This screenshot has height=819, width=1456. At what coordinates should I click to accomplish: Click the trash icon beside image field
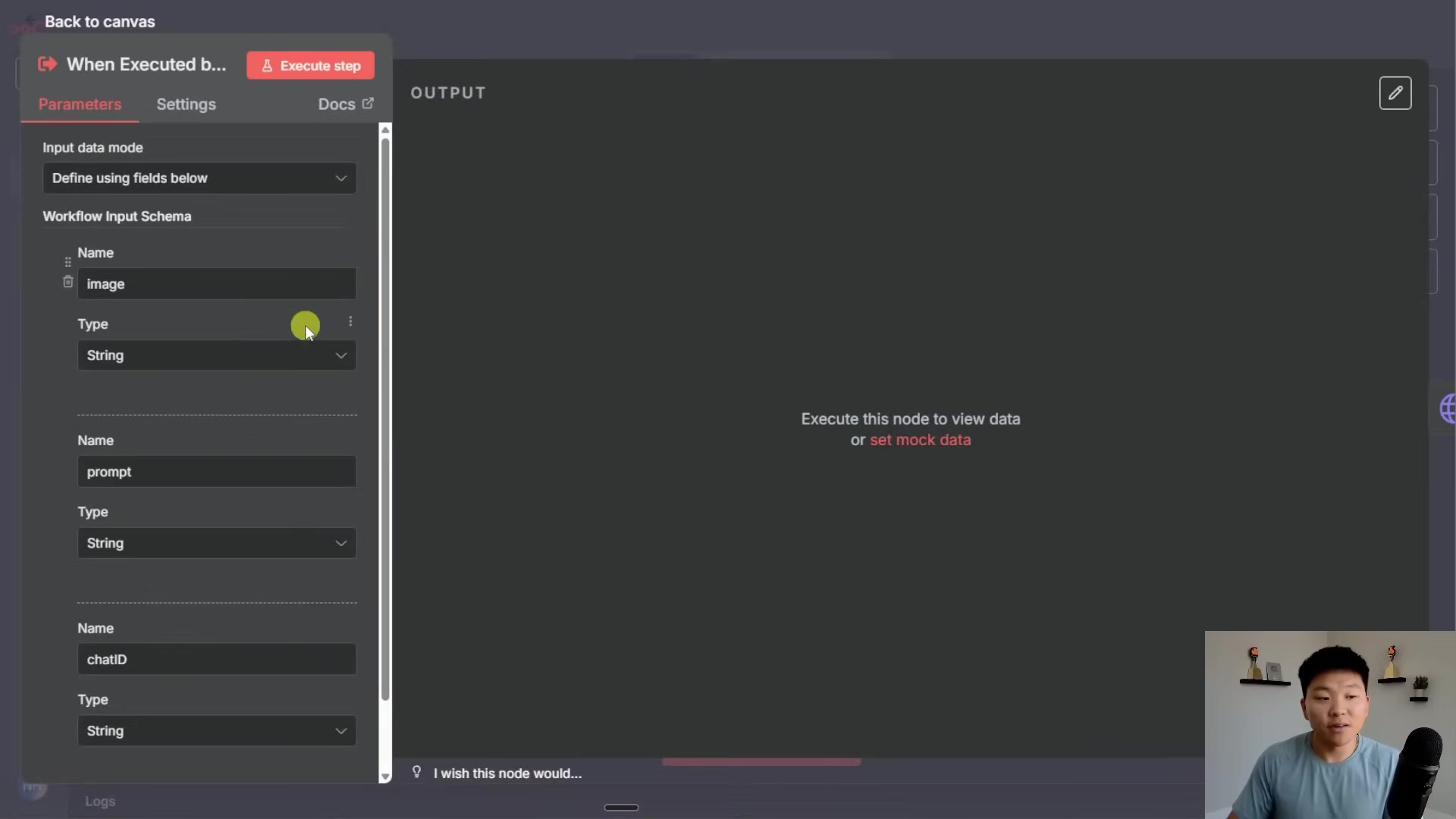click(x=67, y=282)
